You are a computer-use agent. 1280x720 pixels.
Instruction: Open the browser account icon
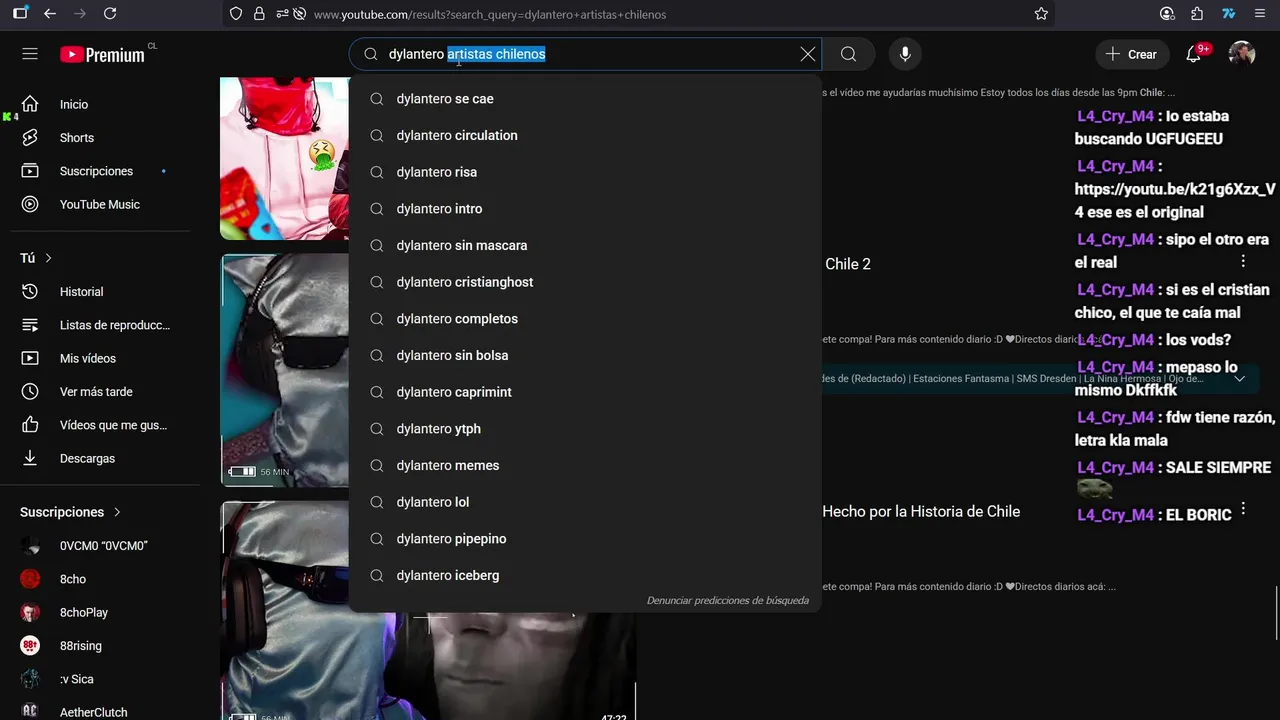click(1167, 14)
